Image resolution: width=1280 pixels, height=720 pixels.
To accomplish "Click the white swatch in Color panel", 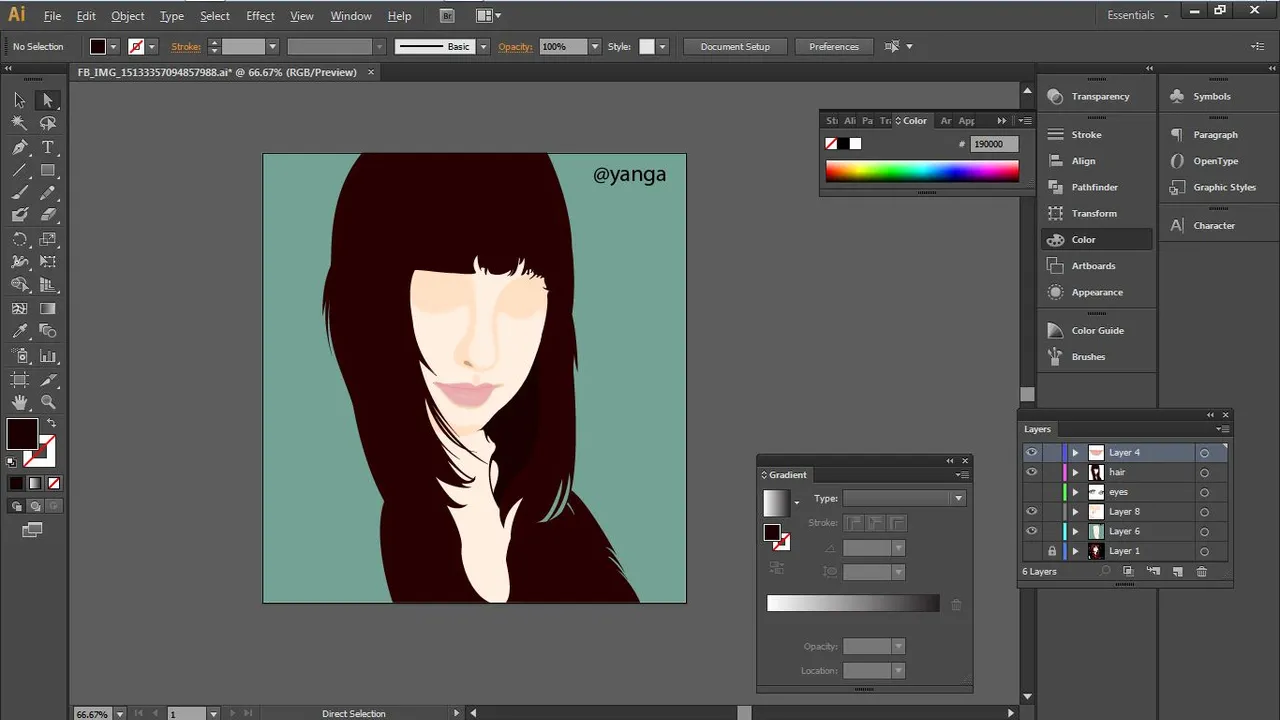I will point(855,144).
